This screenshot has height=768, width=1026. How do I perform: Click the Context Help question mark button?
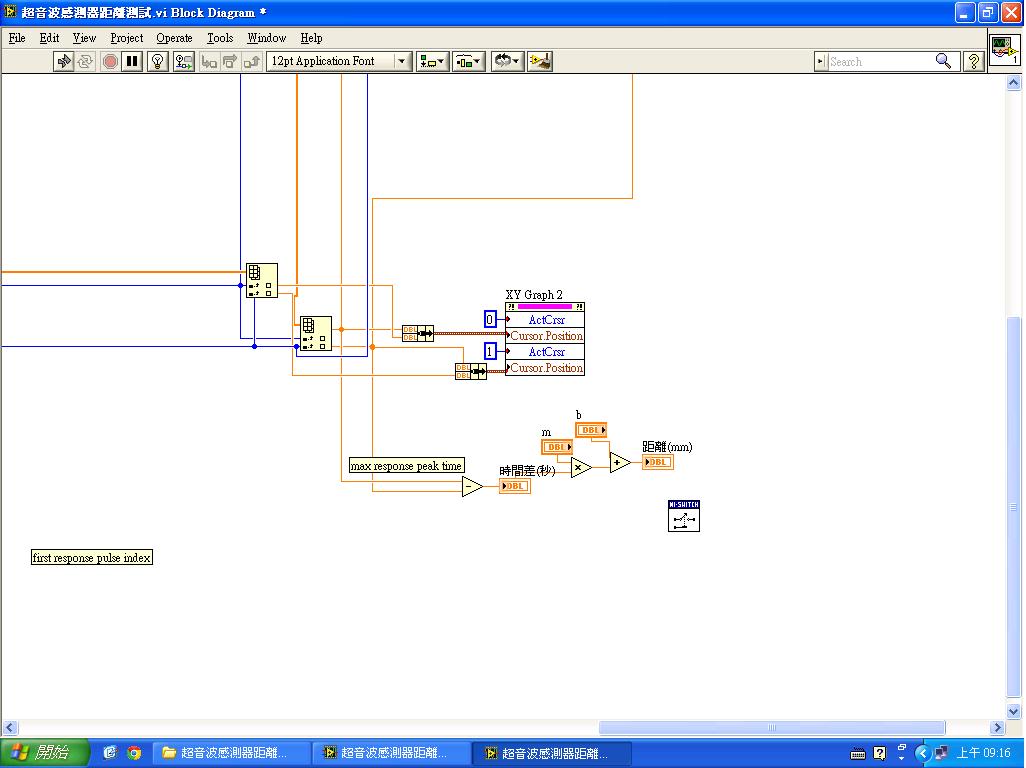974,61
